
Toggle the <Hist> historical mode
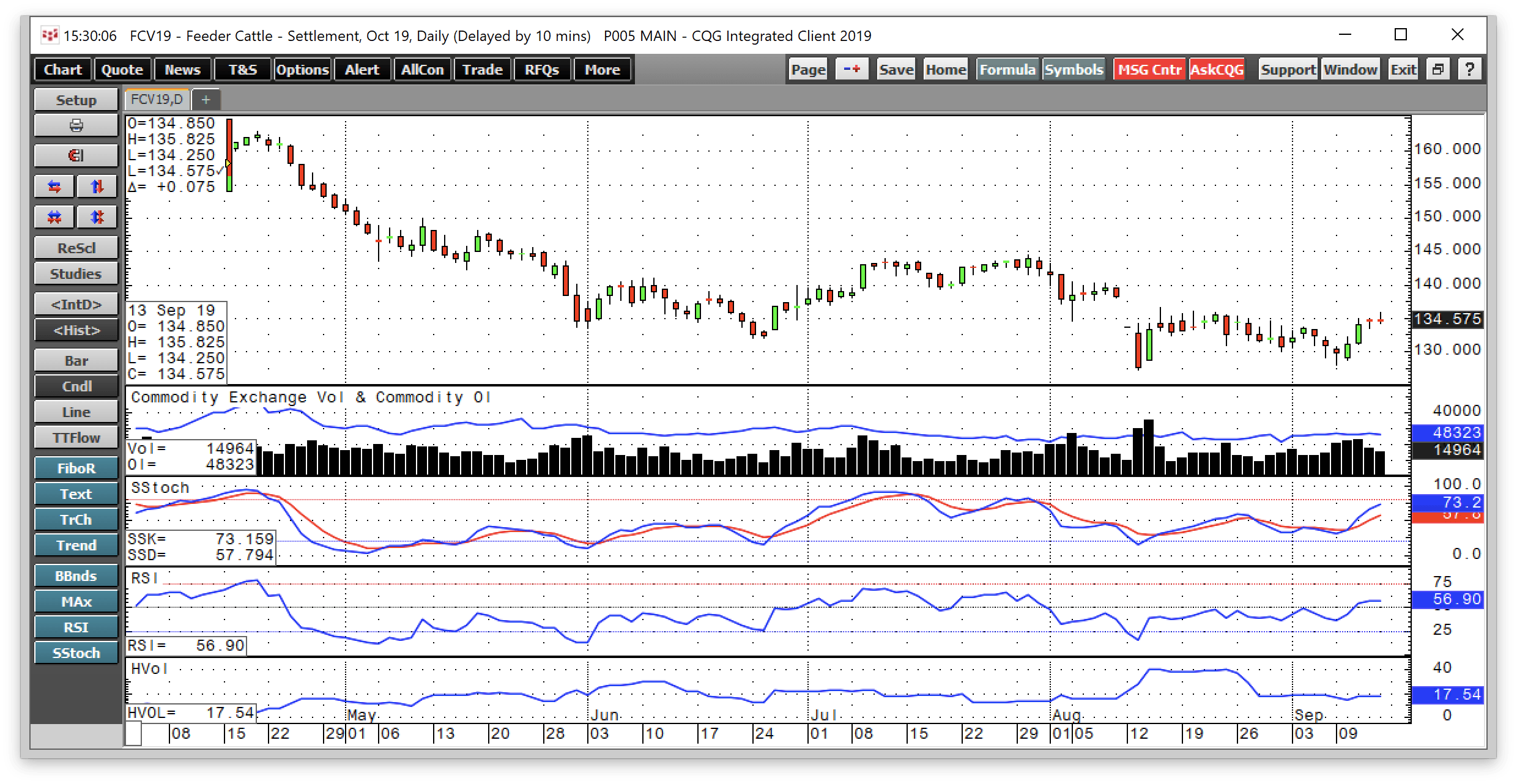coord(76,330)
